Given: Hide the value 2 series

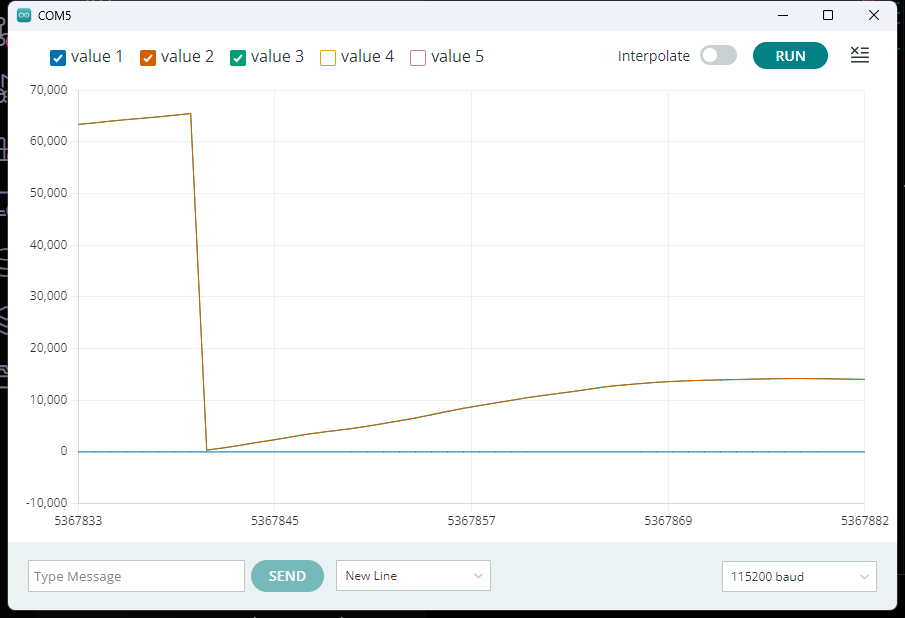Looking at the screenshot, I should 148,57.
